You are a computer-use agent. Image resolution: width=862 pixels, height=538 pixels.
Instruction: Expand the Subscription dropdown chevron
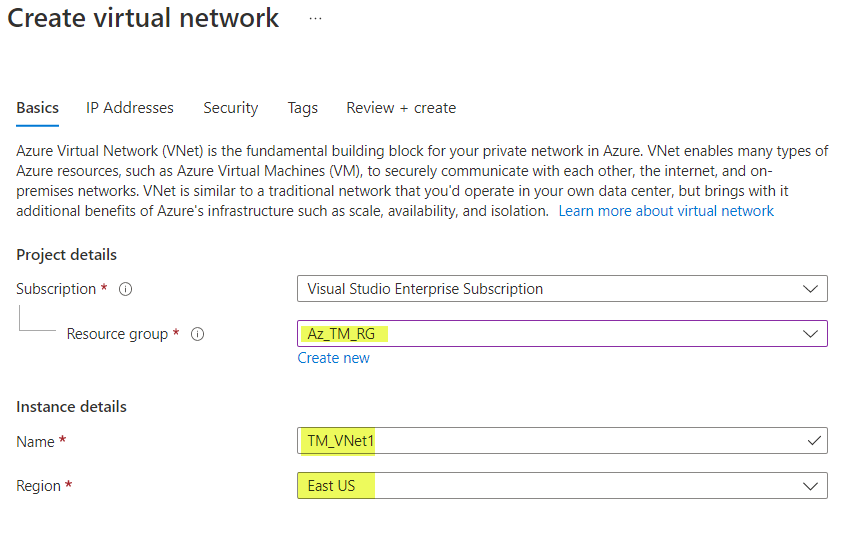810,289
